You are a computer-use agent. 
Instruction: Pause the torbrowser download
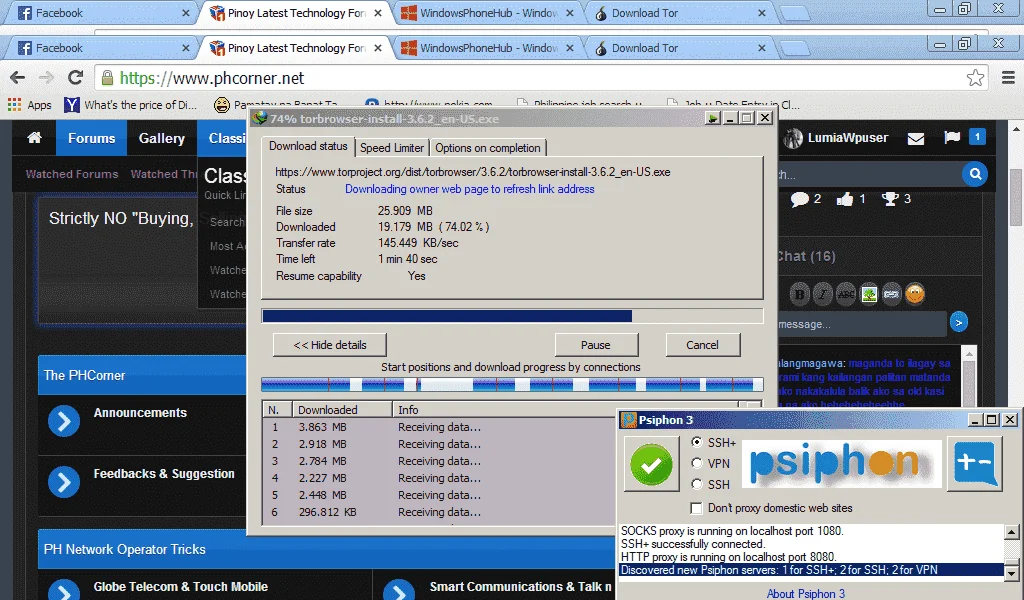point(596,345)
